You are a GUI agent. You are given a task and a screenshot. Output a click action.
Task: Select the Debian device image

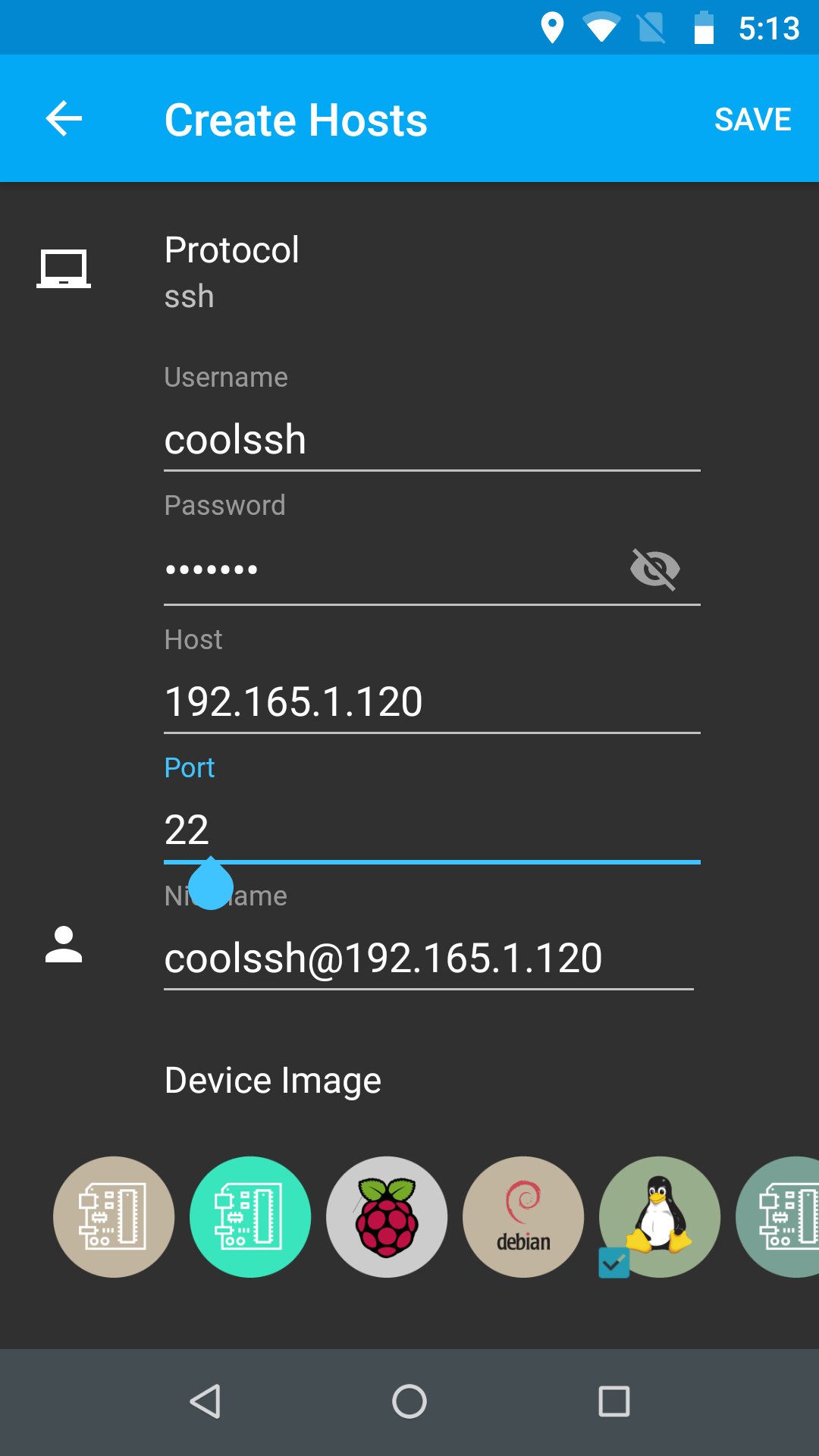tap(523, 1216)
